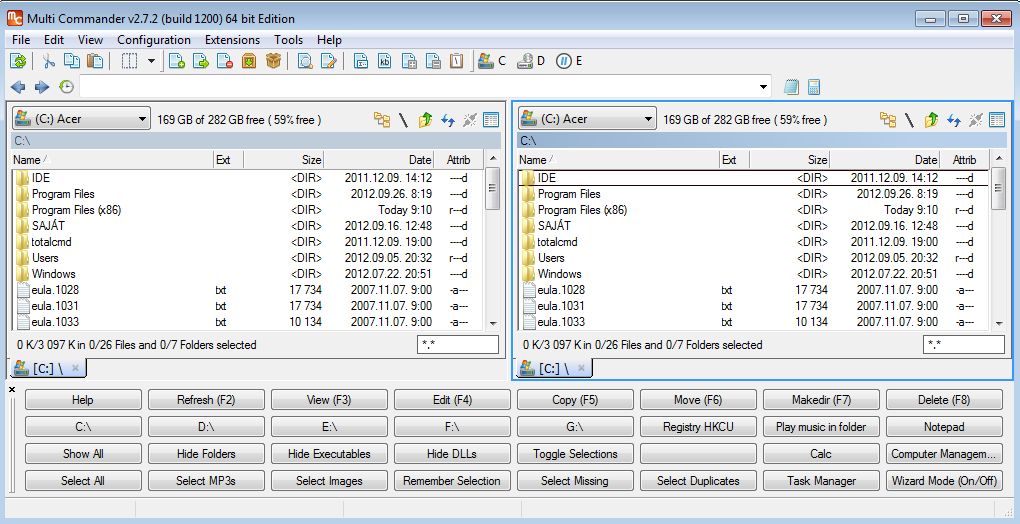Open the Tools menu
Viewport: 1020px width, 524px height.
click(289, 40)
